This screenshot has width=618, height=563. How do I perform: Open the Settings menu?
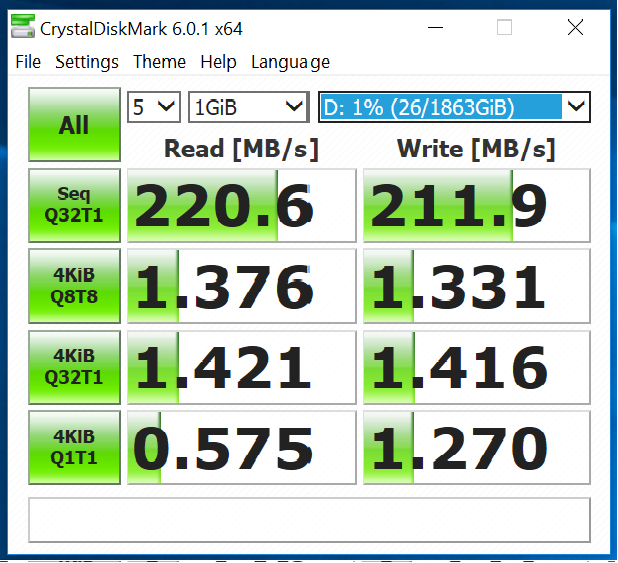click(x=87, y=62)
